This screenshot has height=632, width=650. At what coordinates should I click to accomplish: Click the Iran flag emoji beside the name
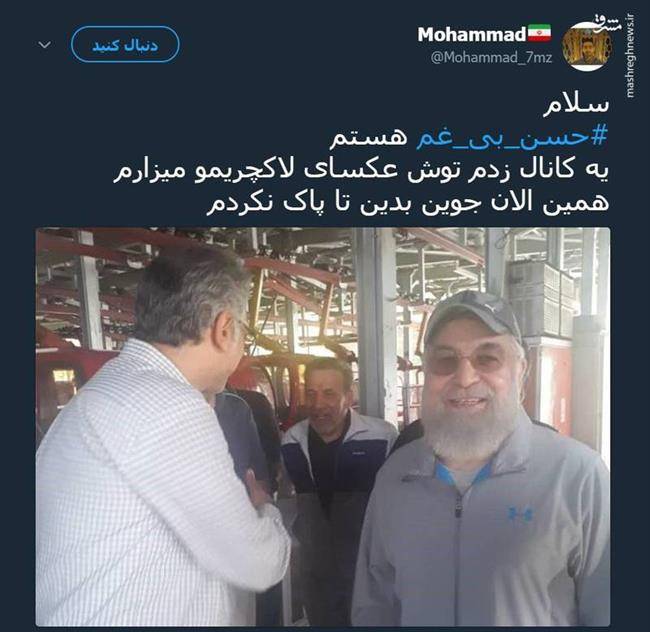pos(539,33)
